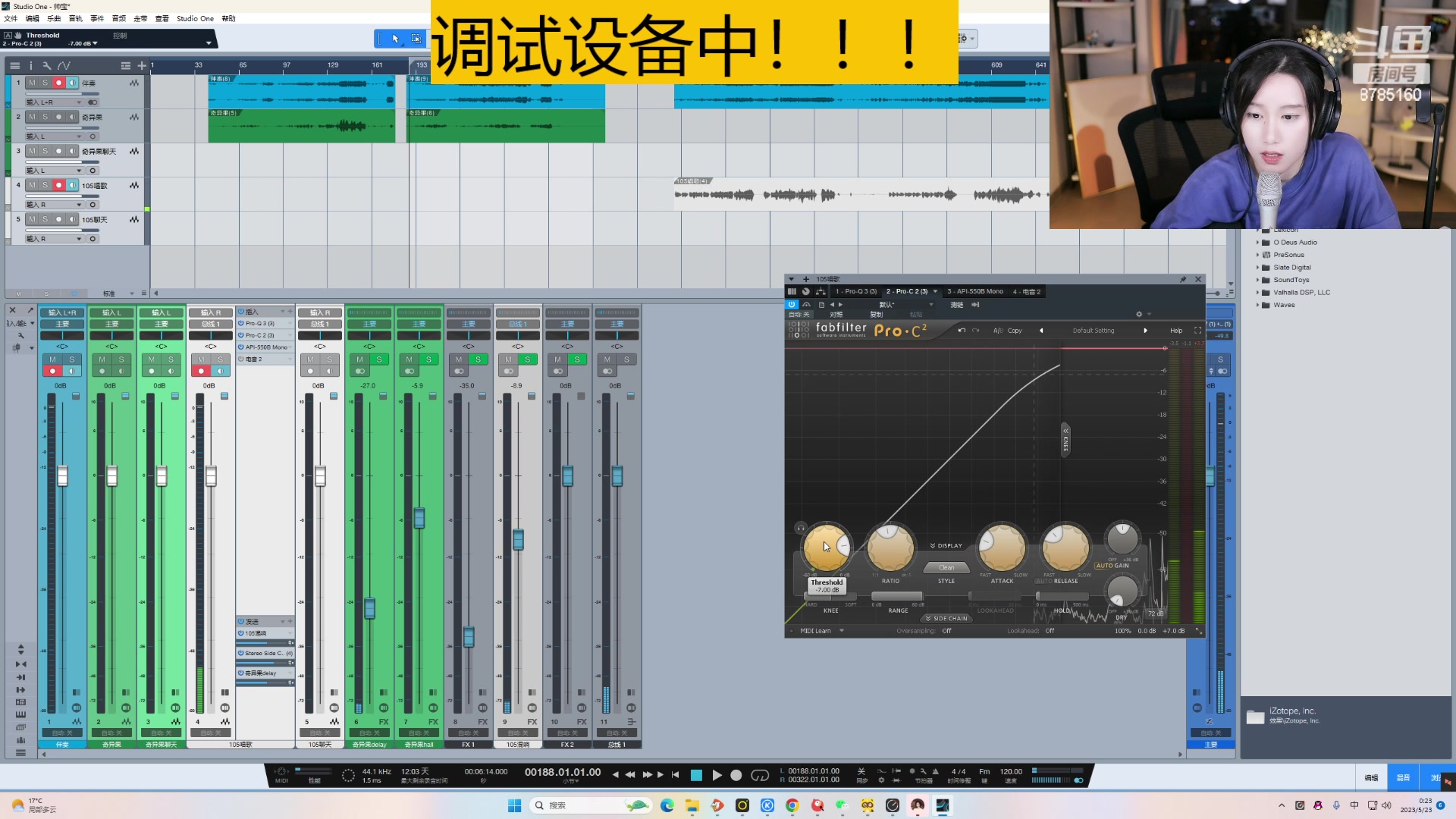The height and width of the screenshot is (819, 1456).
Task: Click the rewind button in transport
Action: pyautogui.click(x=629, y=775)
